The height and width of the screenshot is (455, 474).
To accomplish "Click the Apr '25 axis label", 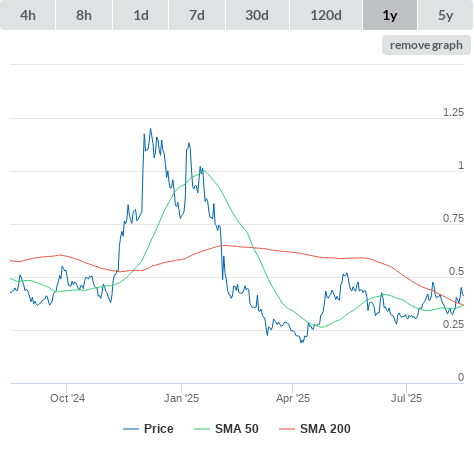I will (x=293, y=398).
